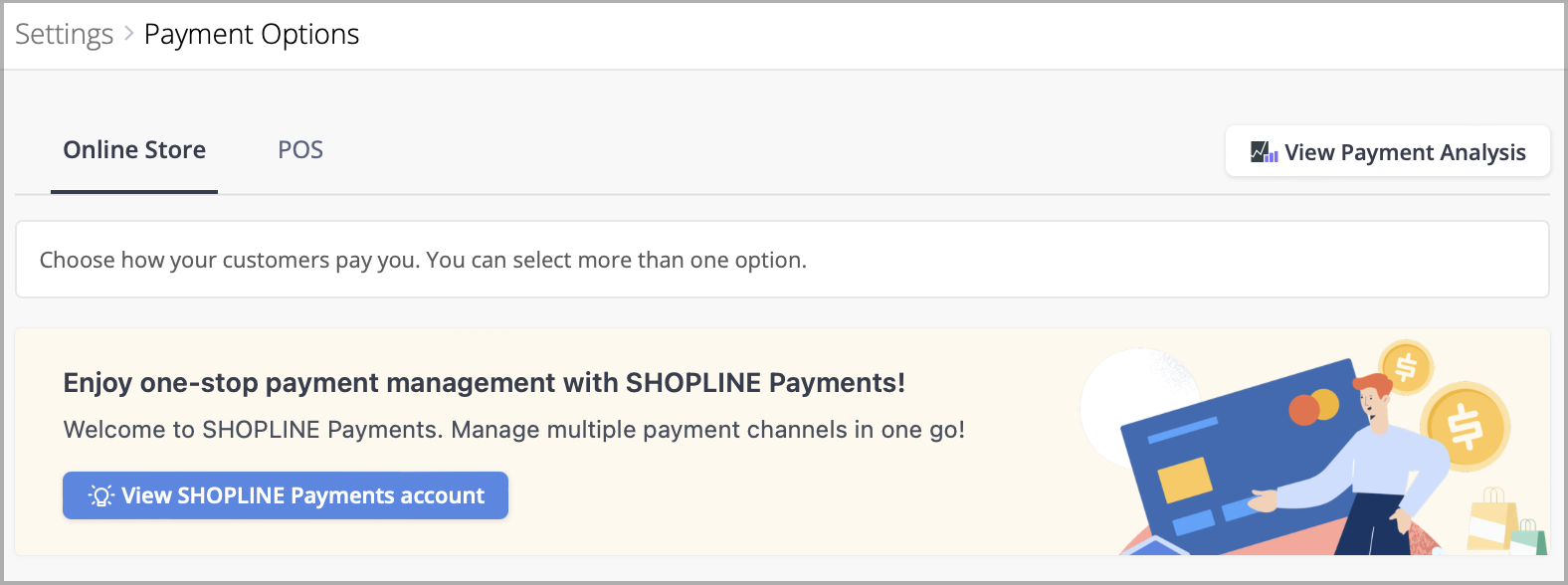Click the 'Choose how your customers pay' notice
The image size is (1568, 585).
[x=782, y=260]
